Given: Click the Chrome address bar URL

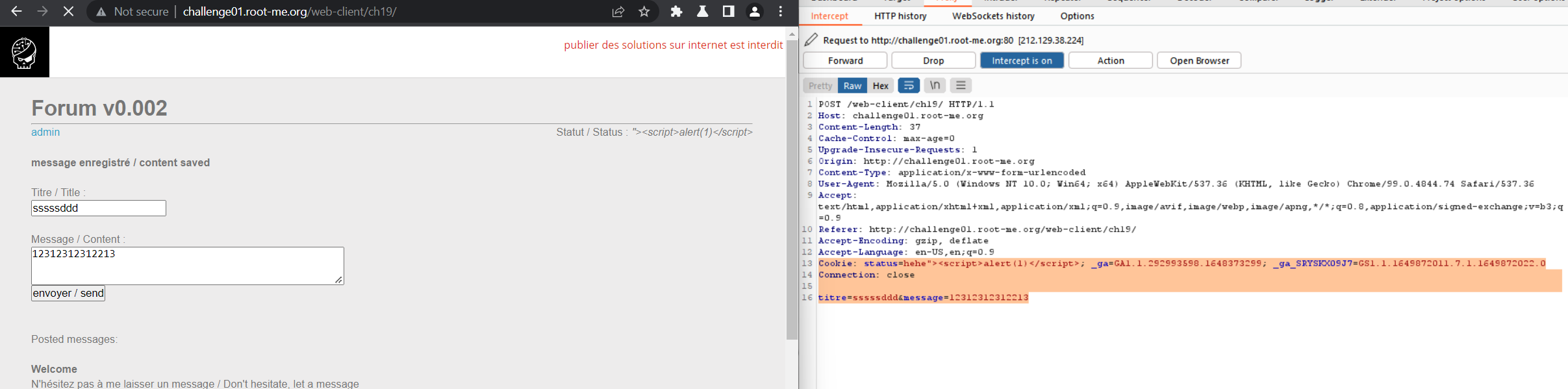Looking at the screenshot, I should tap(290, 12).
